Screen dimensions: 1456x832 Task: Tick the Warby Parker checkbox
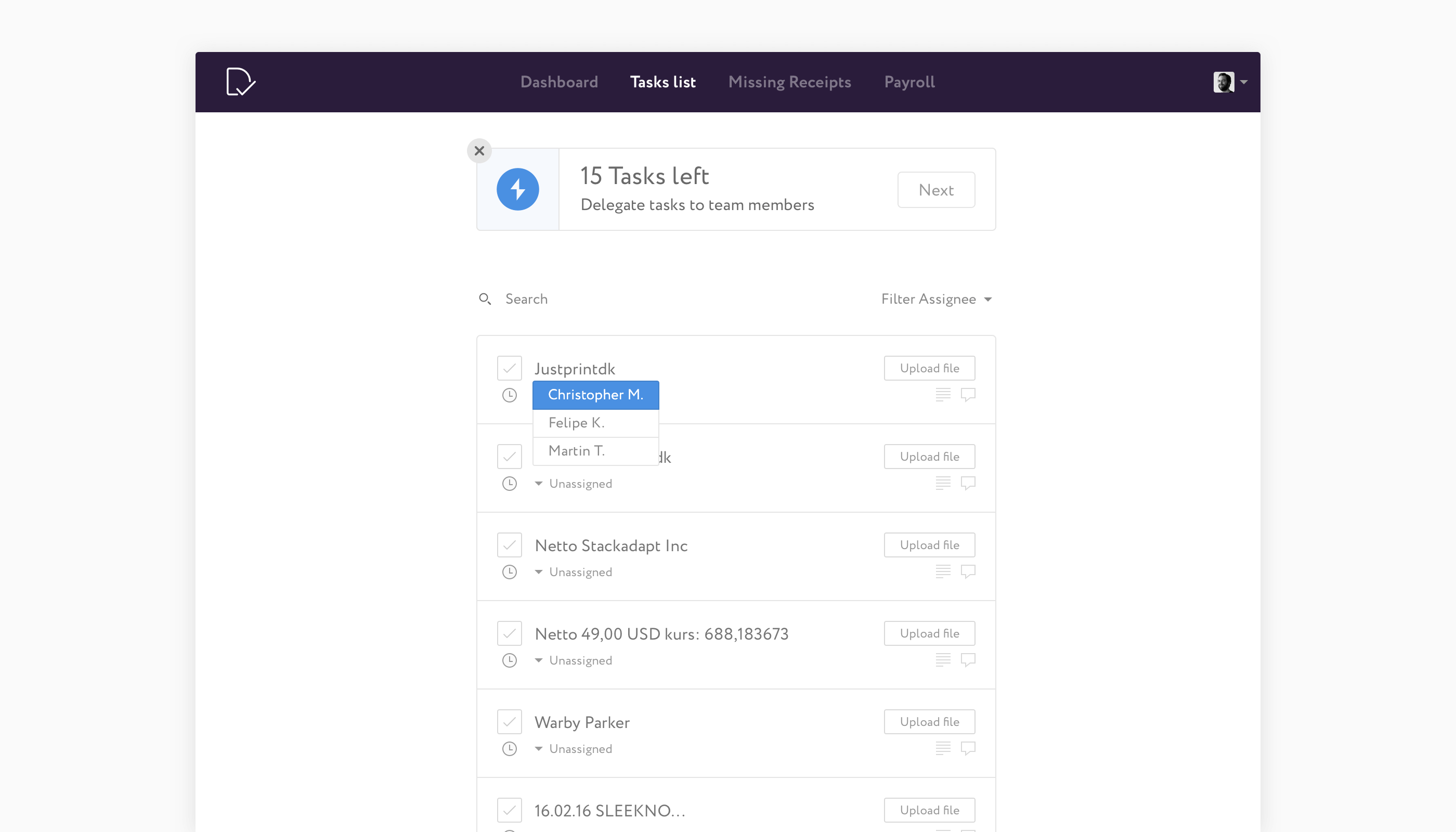(x=509, y=722)
